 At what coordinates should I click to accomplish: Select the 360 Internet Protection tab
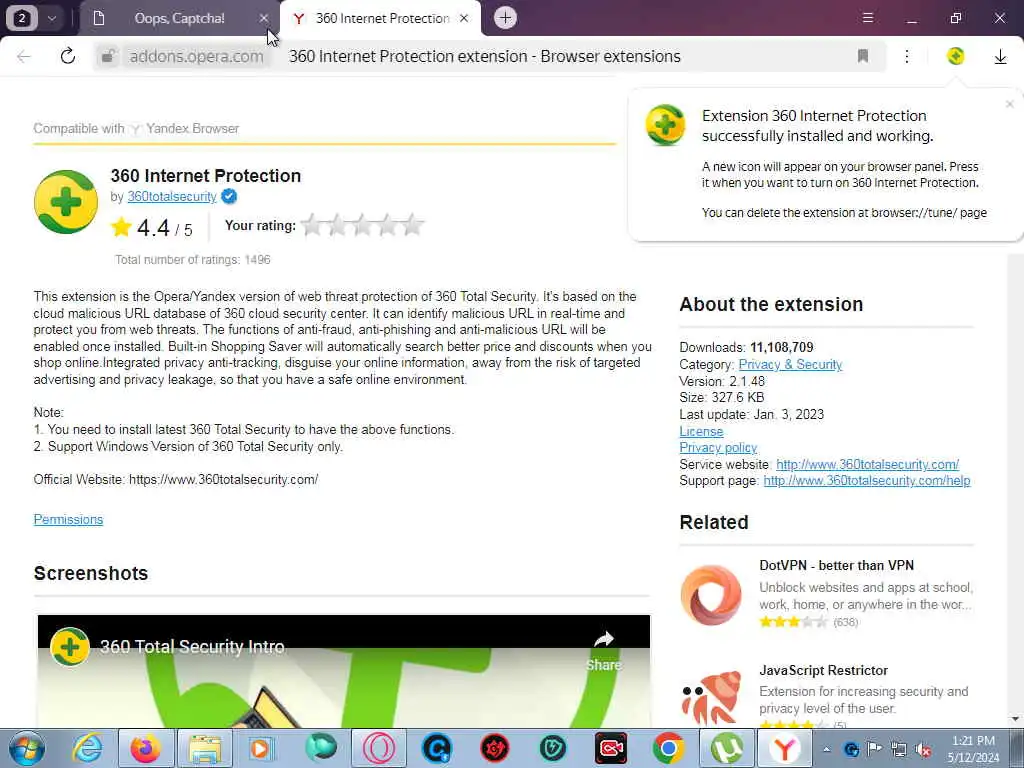(381, 18)
